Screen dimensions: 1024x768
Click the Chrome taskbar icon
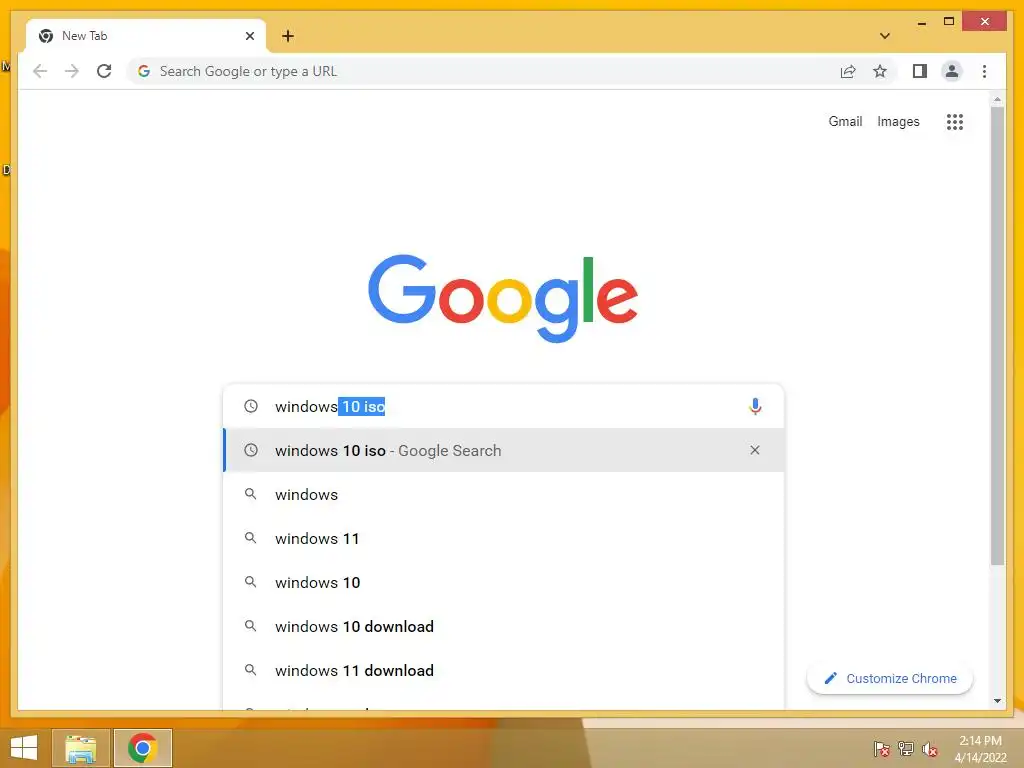coord(143,748)
